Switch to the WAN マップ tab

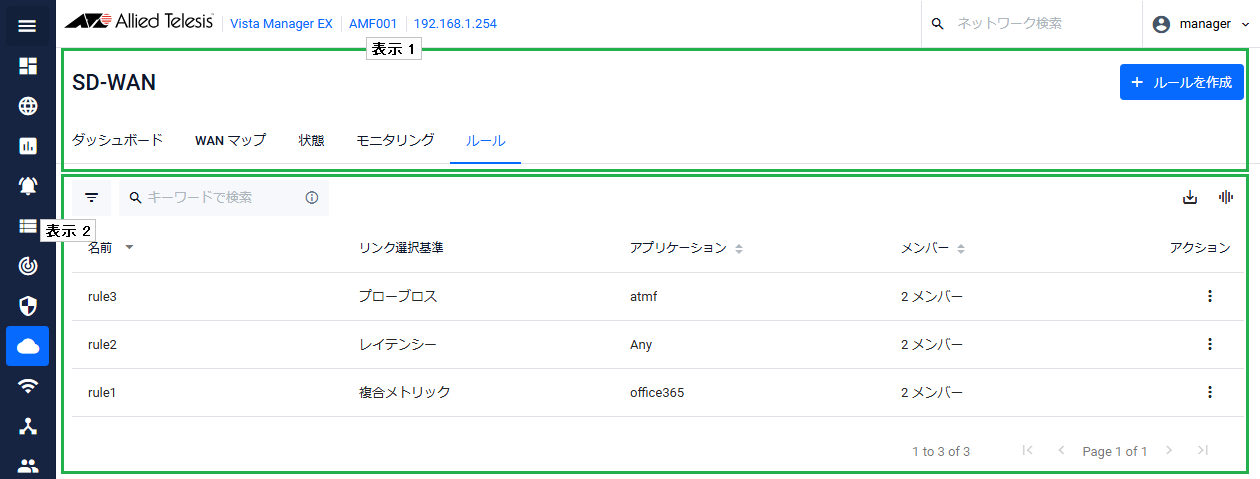point(230,140)
